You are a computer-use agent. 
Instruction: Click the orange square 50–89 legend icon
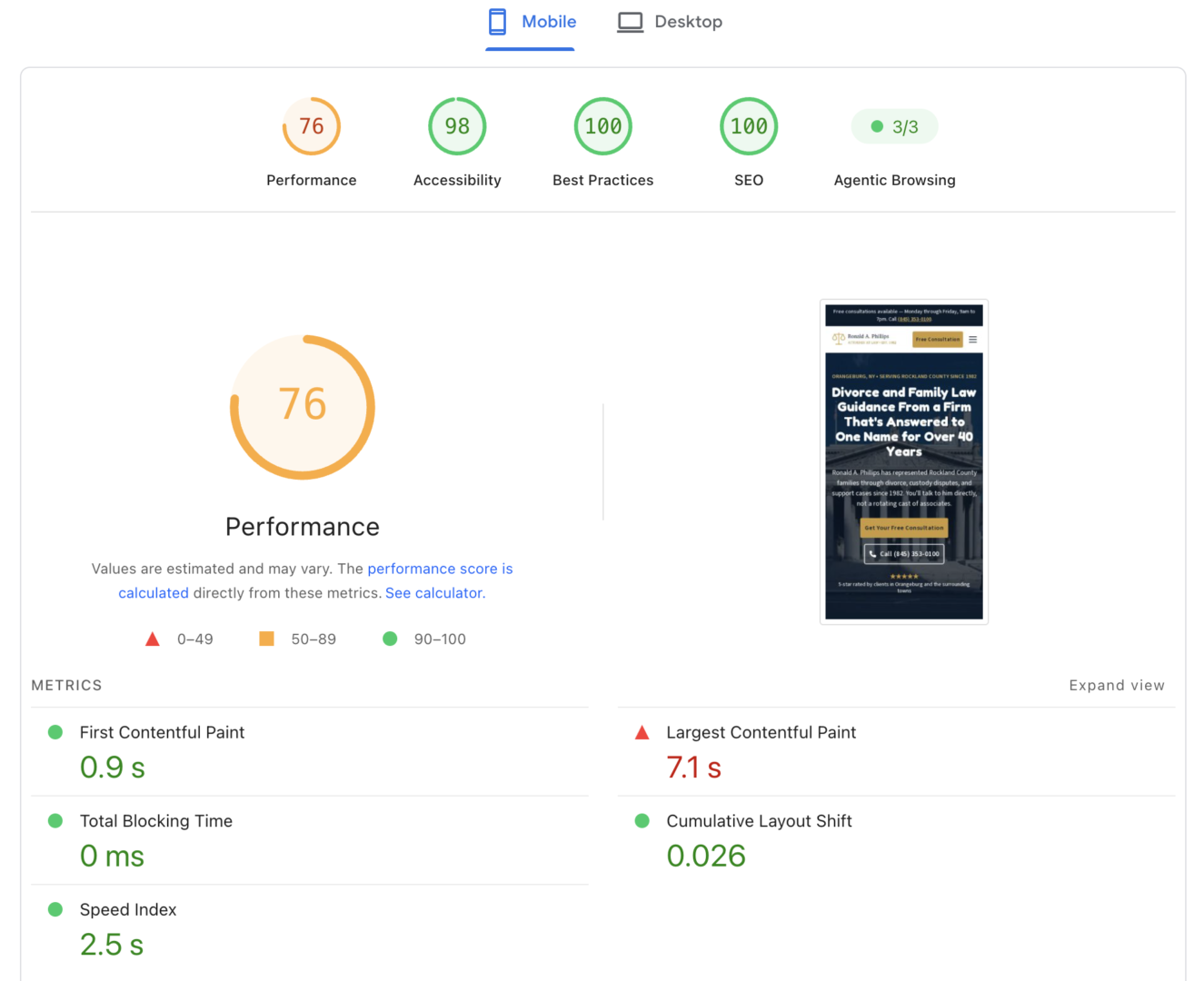point(266,639)
